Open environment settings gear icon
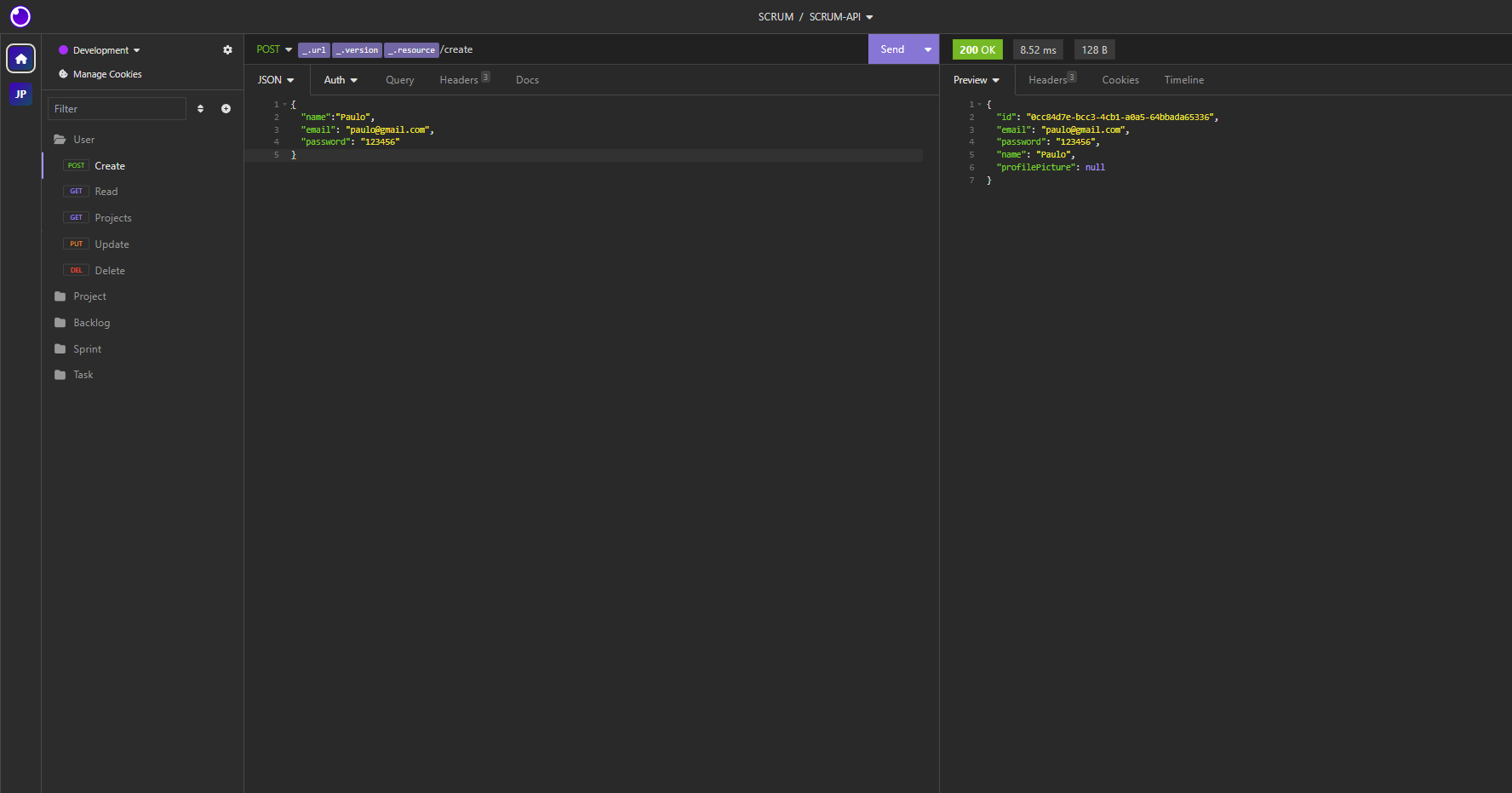 pos(227,50)
